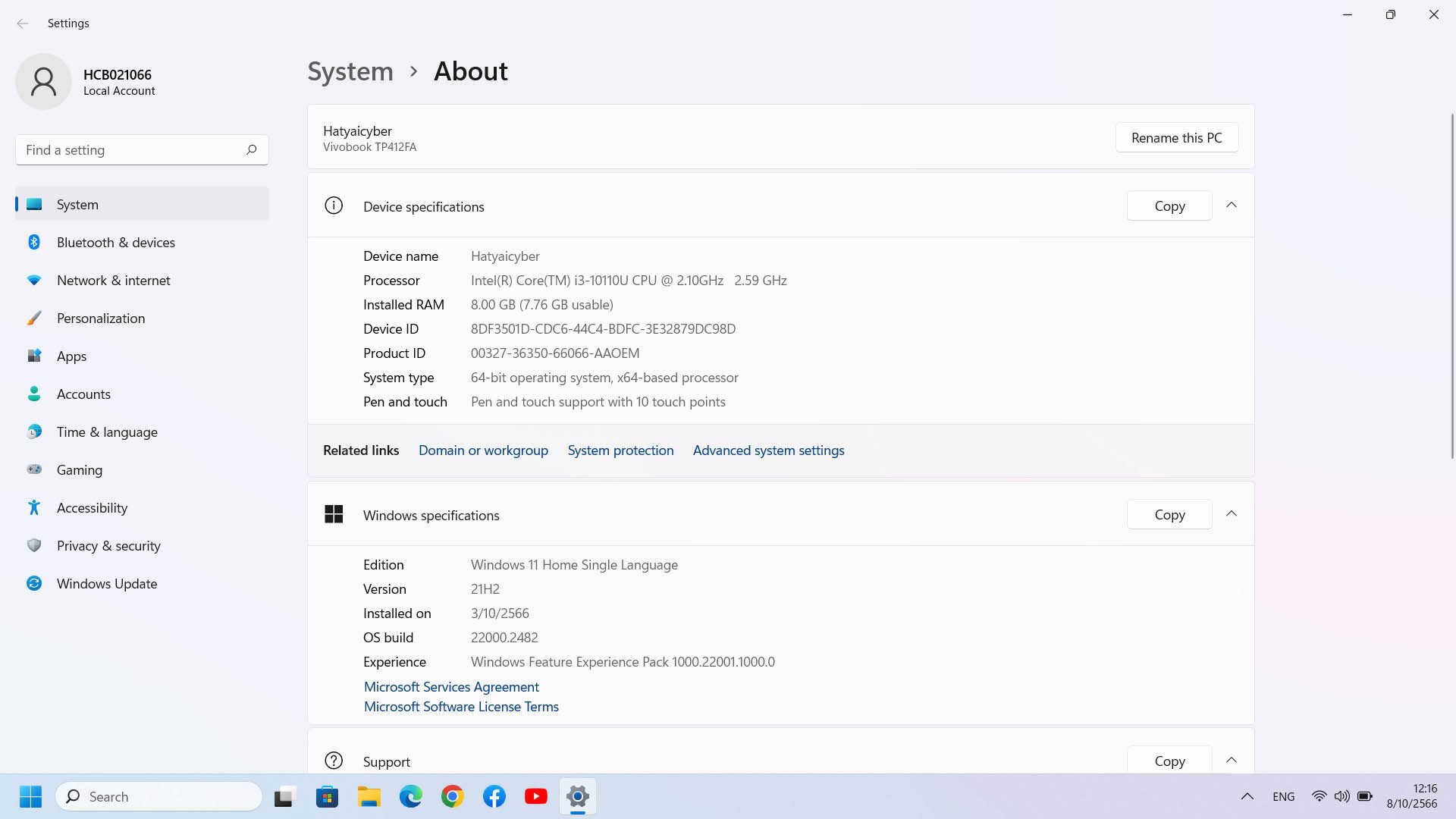Open Microsoft Software License Terms link
This screenshot has height=819, width=1456.
(x=461, y=707)
